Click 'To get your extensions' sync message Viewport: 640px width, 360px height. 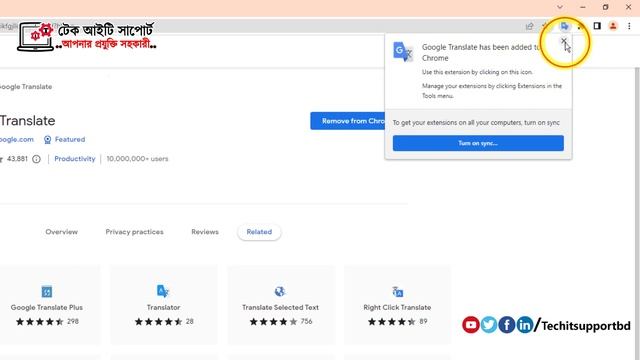pos(476,122)
